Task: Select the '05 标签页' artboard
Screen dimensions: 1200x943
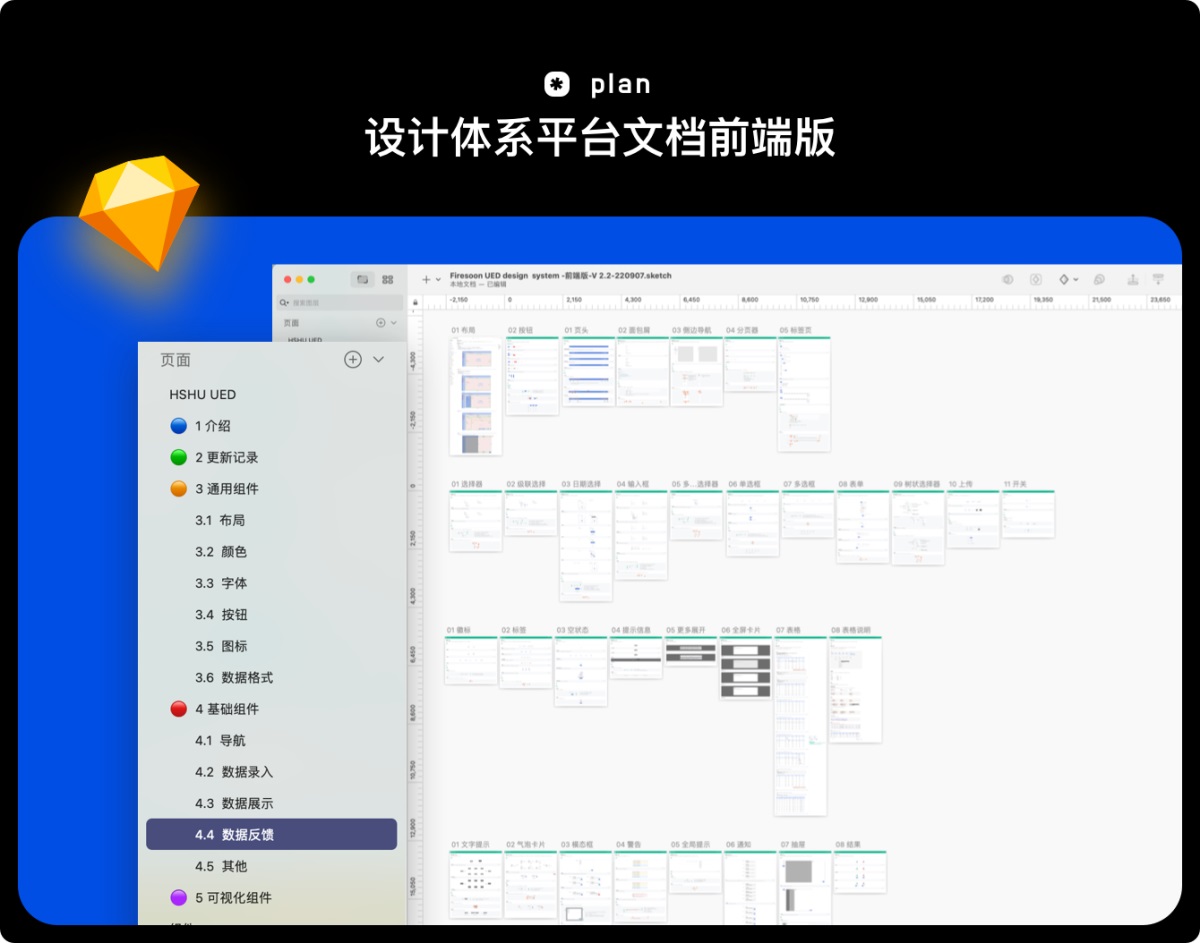Action: click(804, 394)
